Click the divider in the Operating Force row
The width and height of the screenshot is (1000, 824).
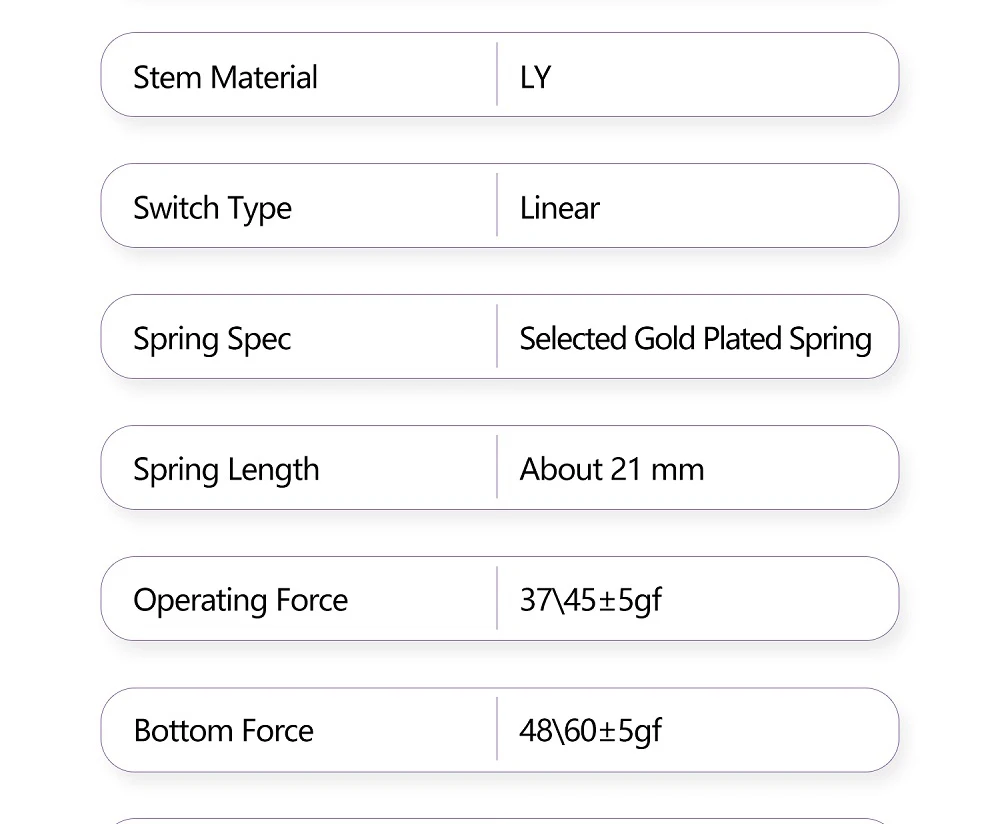[497, 599]
